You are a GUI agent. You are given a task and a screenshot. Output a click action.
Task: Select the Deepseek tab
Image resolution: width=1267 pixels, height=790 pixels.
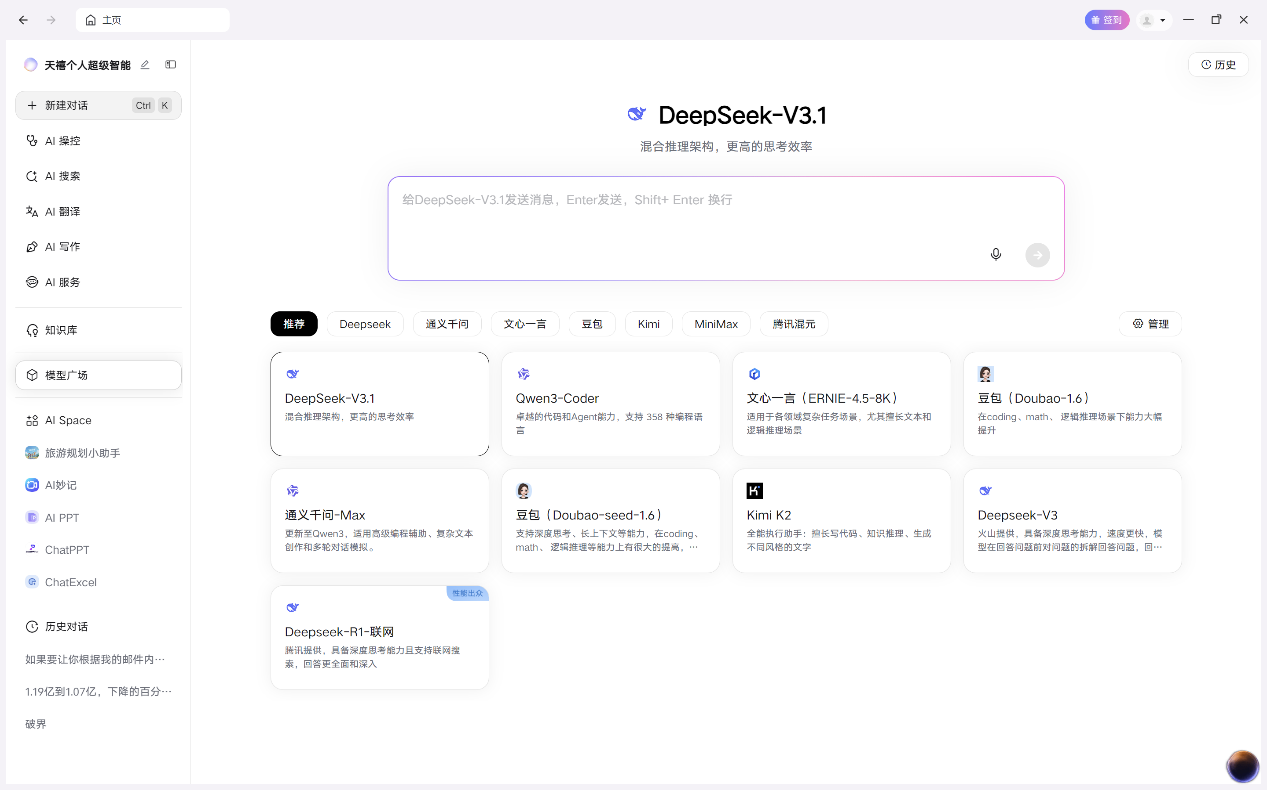pos(365,324)
